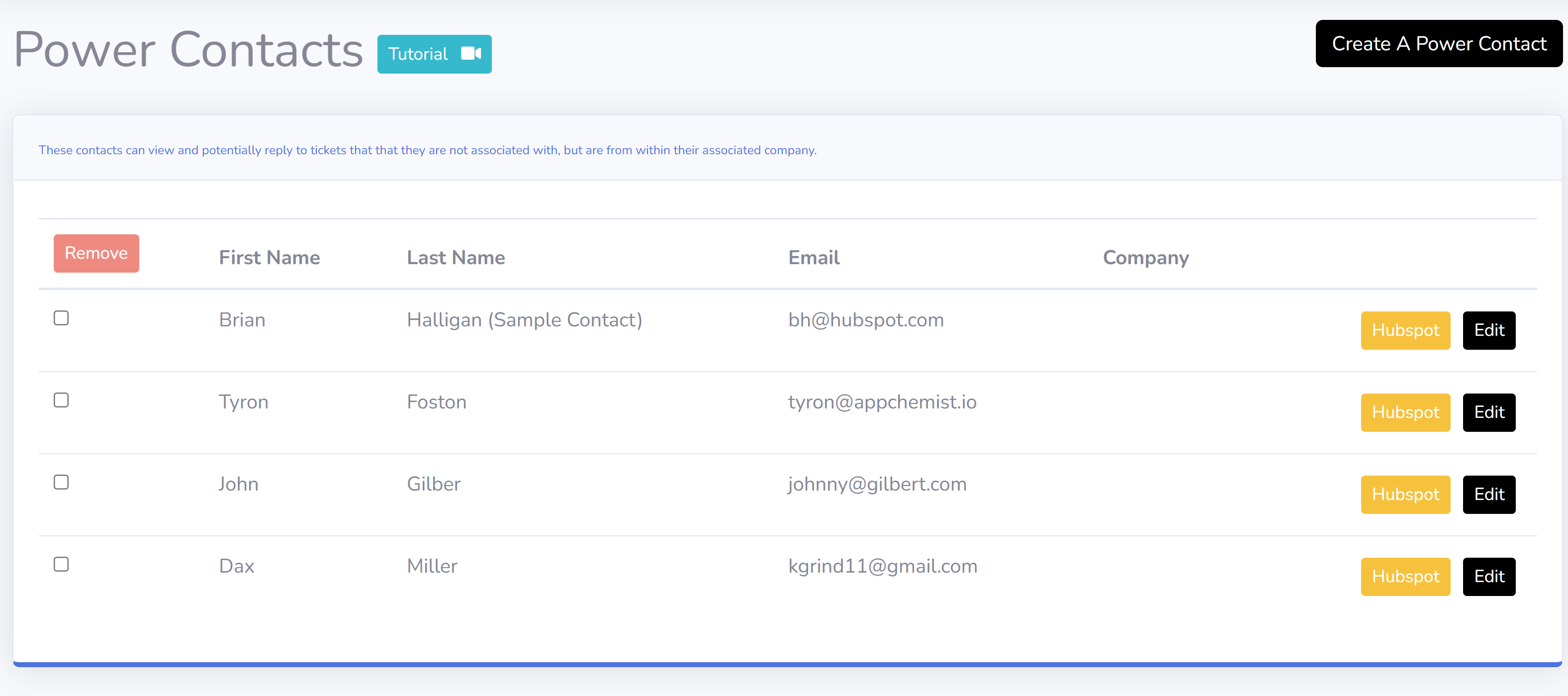Click the Company column header
Image resolution: width=1568 pixels, height=696 pixels.
(1146, 258)
